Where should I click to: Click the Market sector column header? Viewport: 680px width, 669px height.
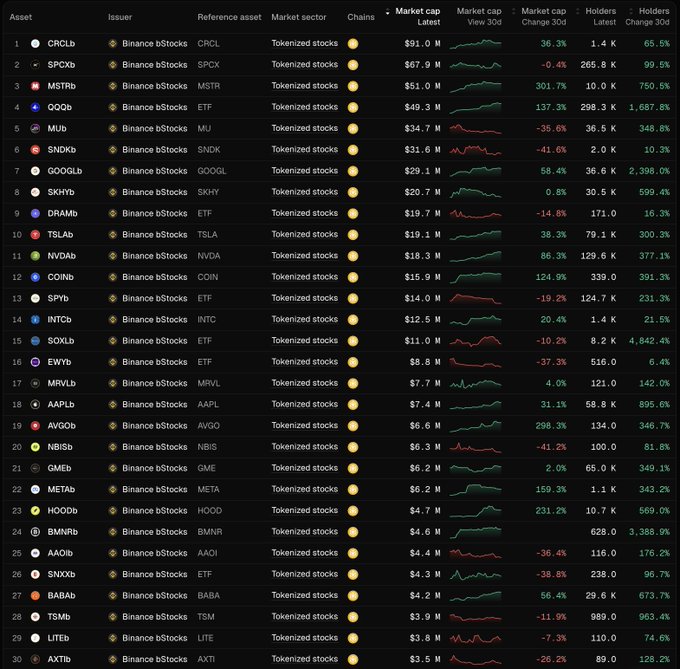pos(299,17)
